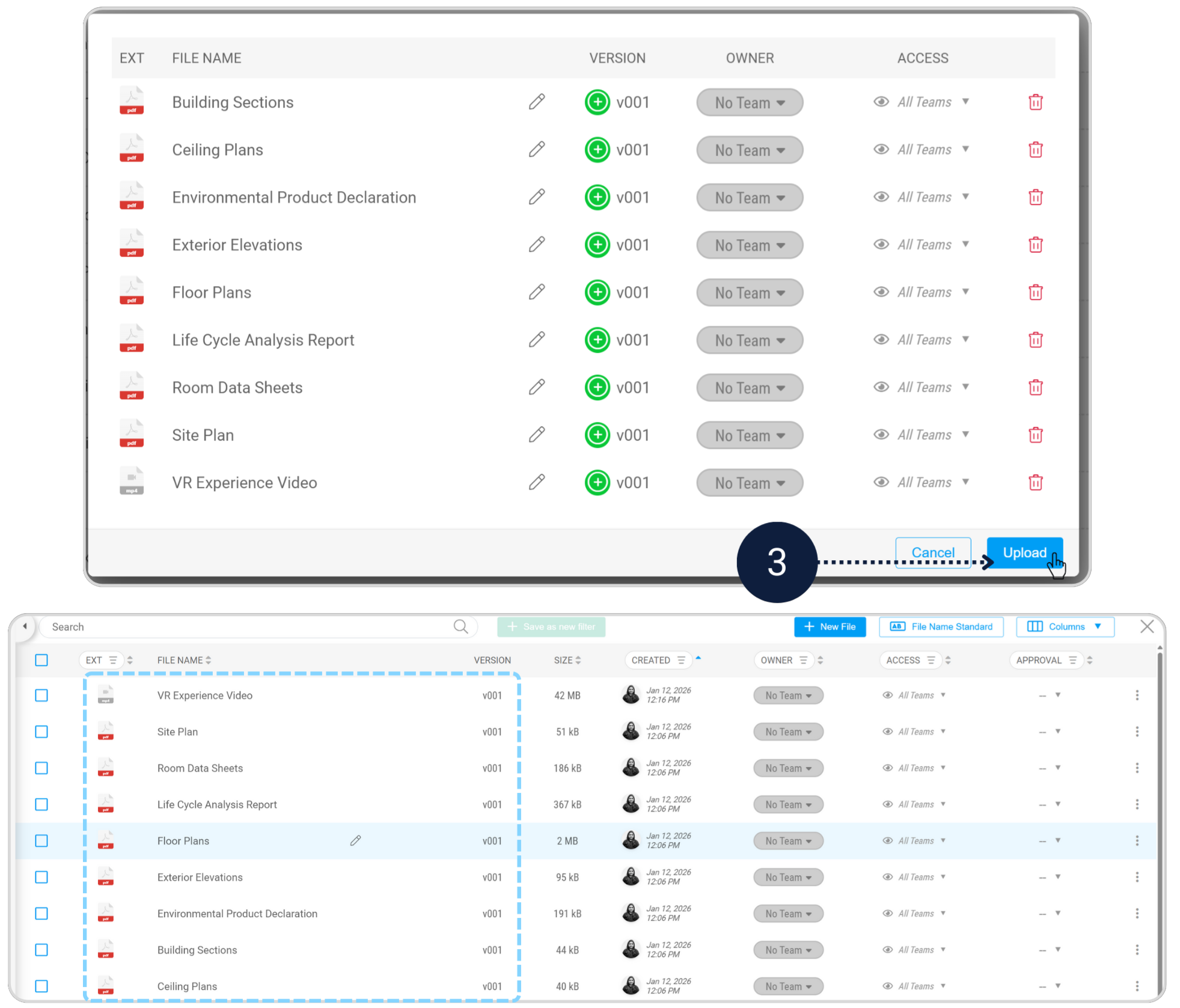1180x1008 pixels.
Task: Delete the Building Sections upload row
Action: (1035, 102)
